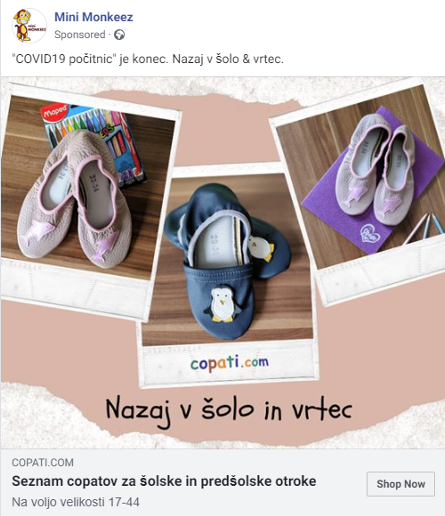Image resolution: width=445 pixels, height=516 pixels.
Task: Click the colorful copati.com logo
Action: coord(229,363)
